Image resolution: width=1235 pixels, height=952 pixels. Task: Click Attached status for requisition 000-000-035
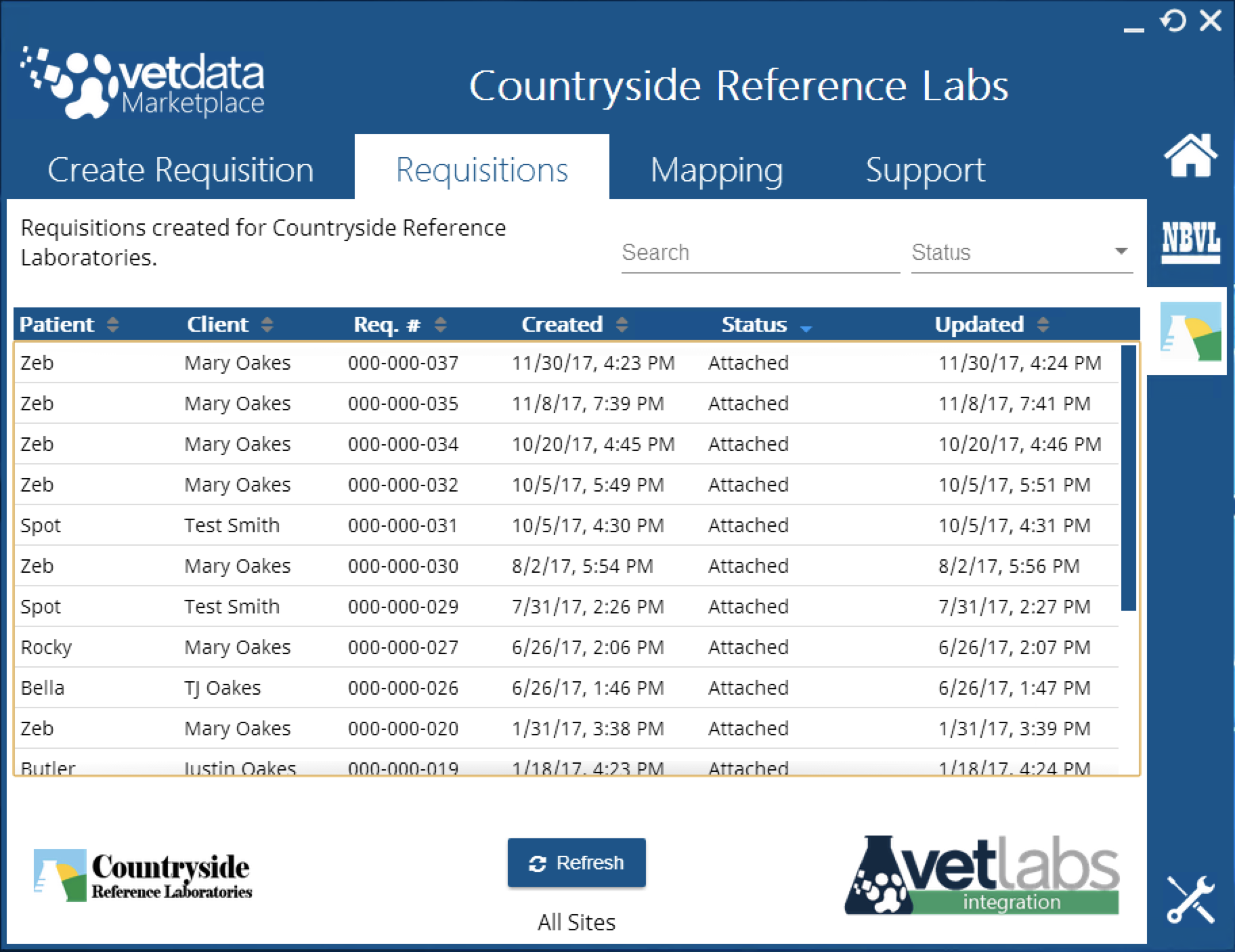(x=749, y=404)
